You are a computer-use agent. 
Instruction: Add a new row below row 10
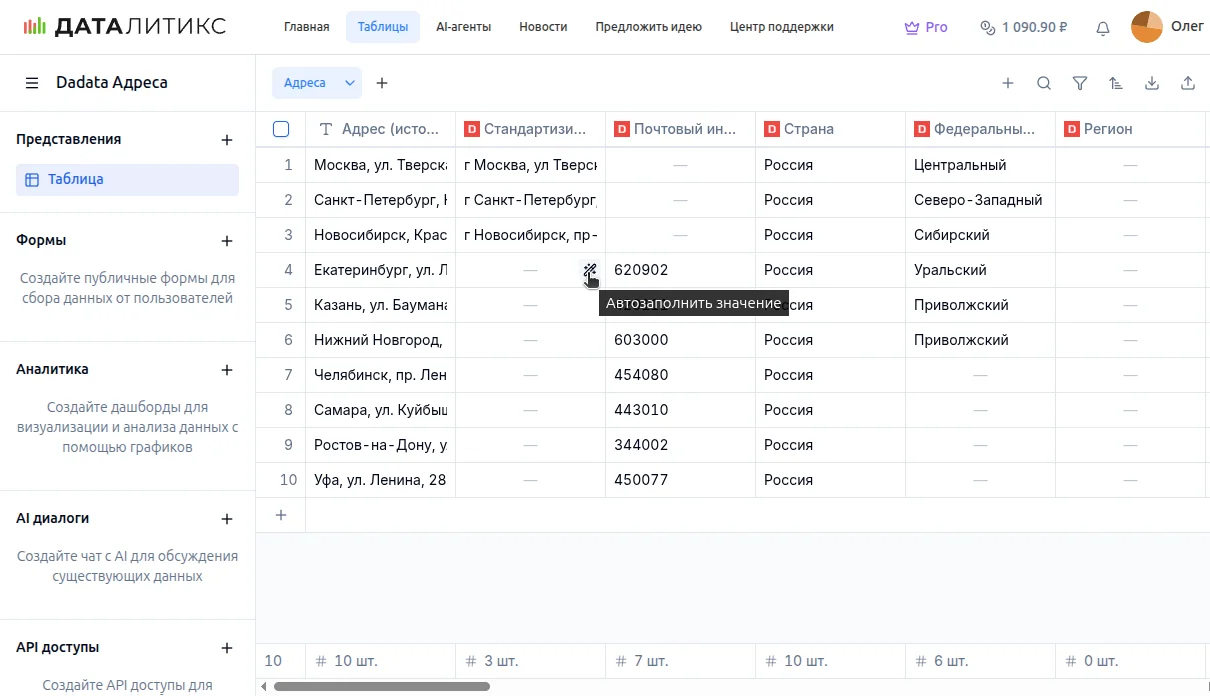[x=281, y=515]
